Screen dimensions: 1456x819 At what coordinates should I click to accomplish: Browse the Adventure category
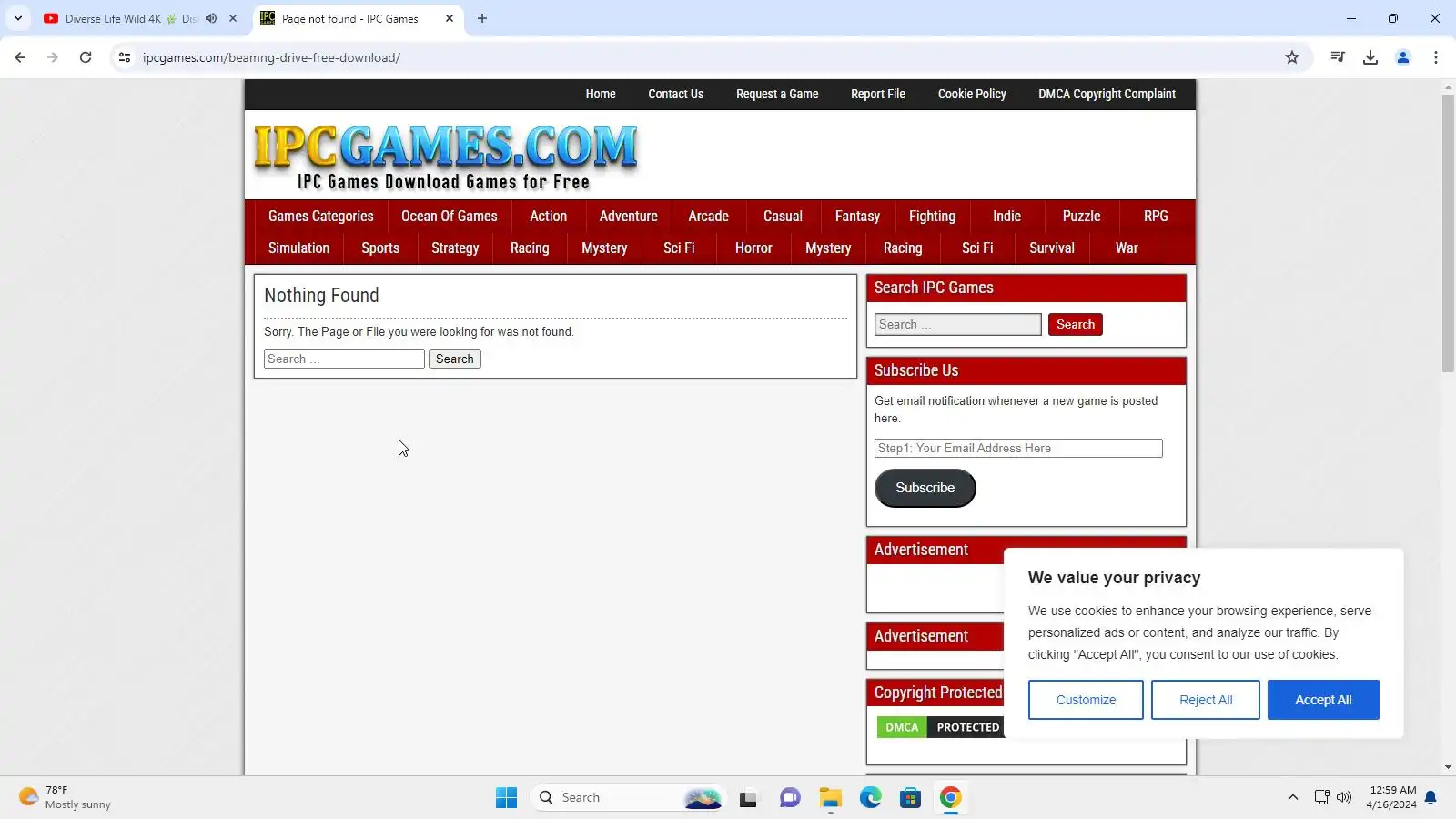point(629,217)
